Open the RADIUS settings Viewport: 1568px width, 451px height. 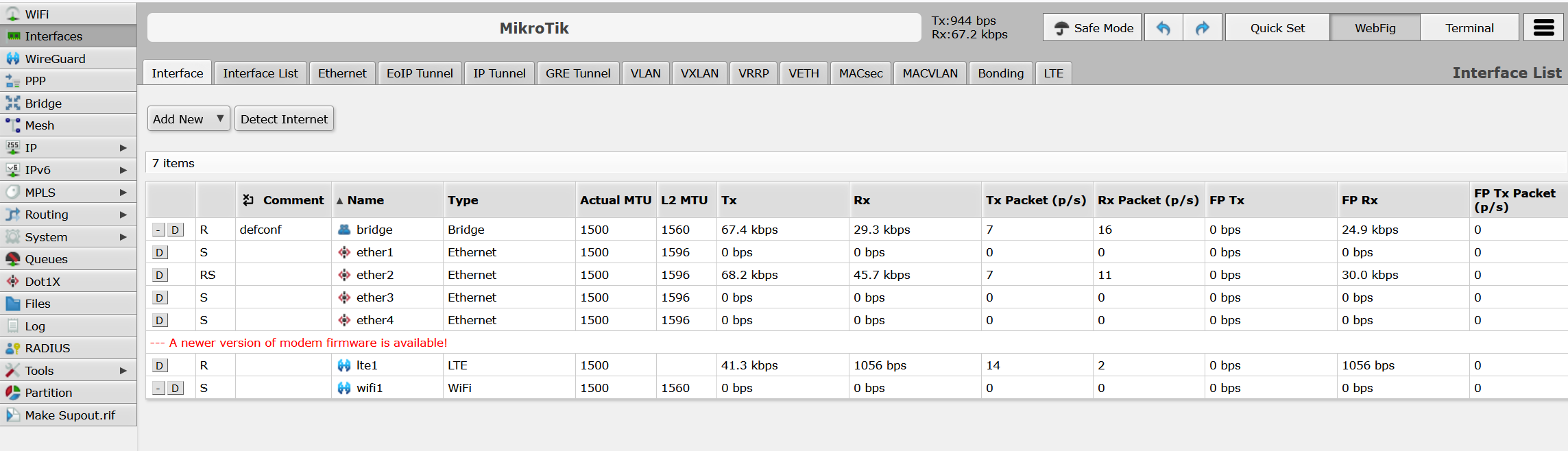(69, 348)
